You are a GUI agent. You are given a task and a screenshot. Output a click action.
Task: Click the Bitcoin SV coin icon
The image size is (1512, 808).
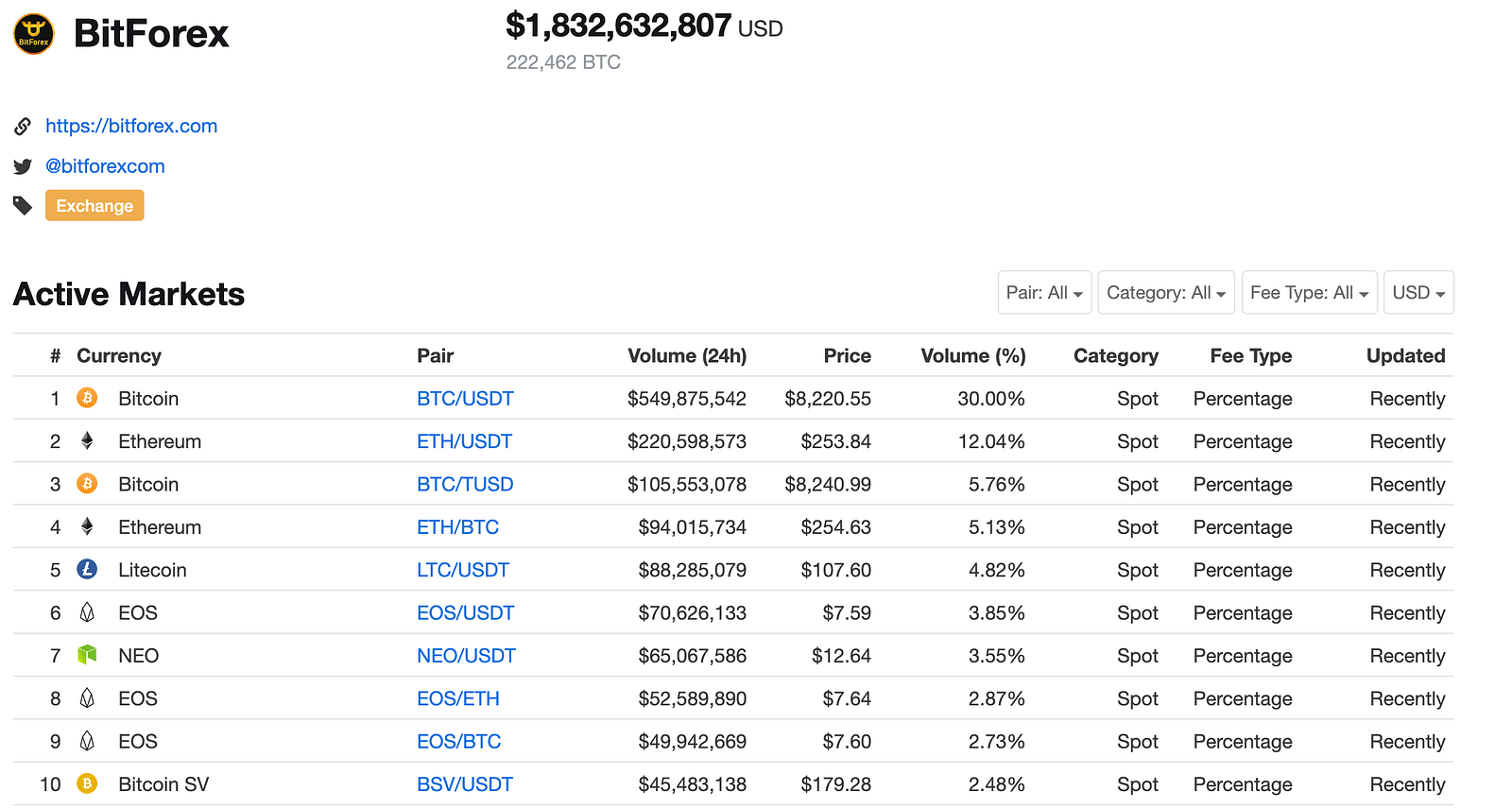87,783
